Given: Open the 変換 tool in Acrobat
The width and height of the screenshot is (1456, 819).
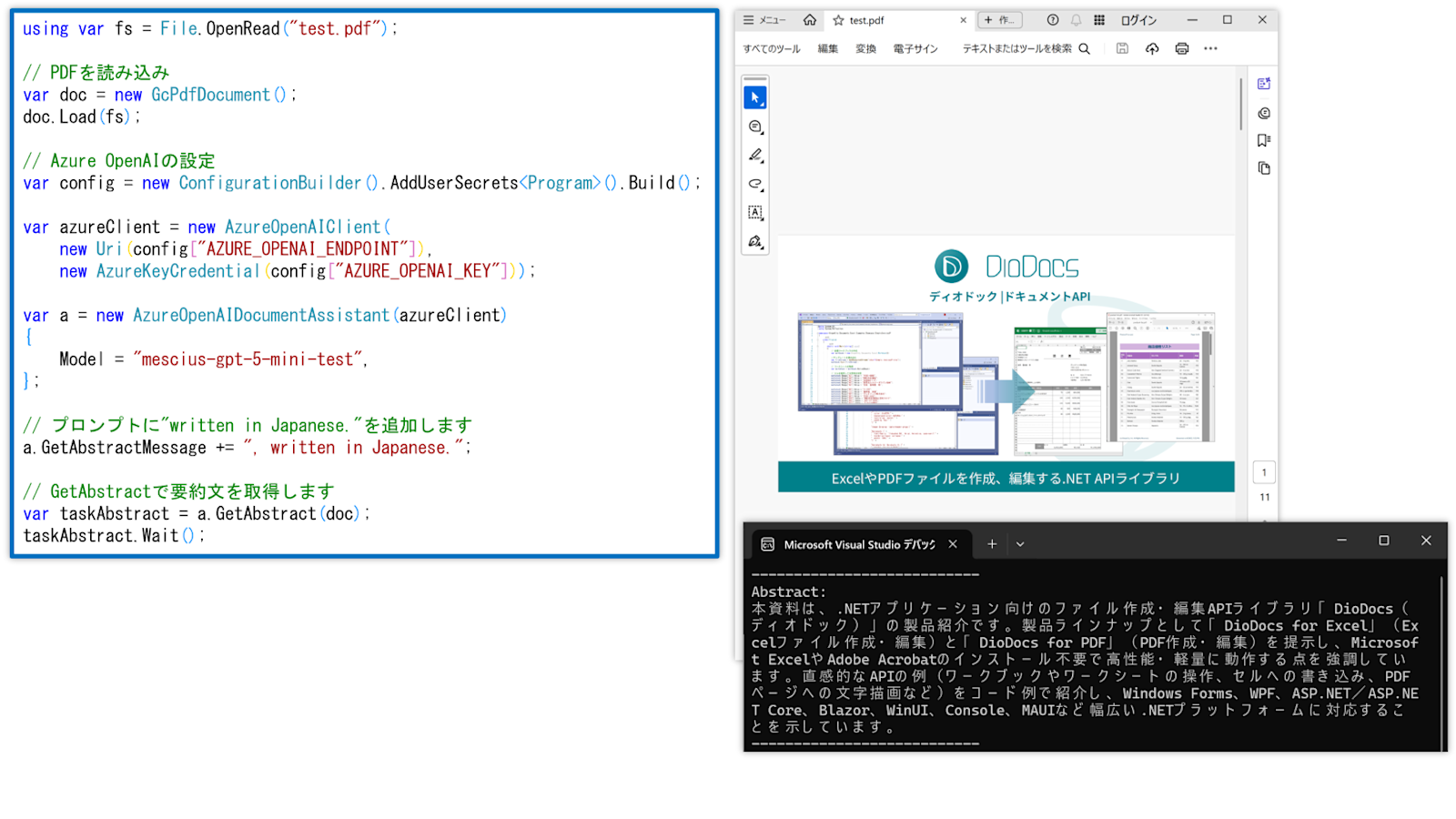Looking at the screenshot, I should point(866,48).
